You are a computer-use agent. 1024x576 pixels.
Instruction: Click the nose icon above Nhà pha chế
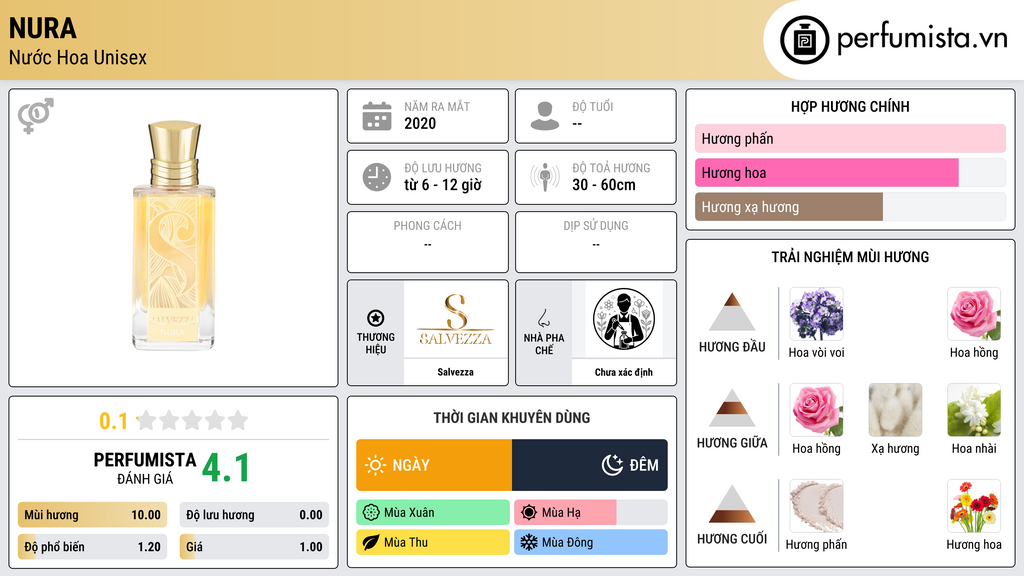click(543, 318)
